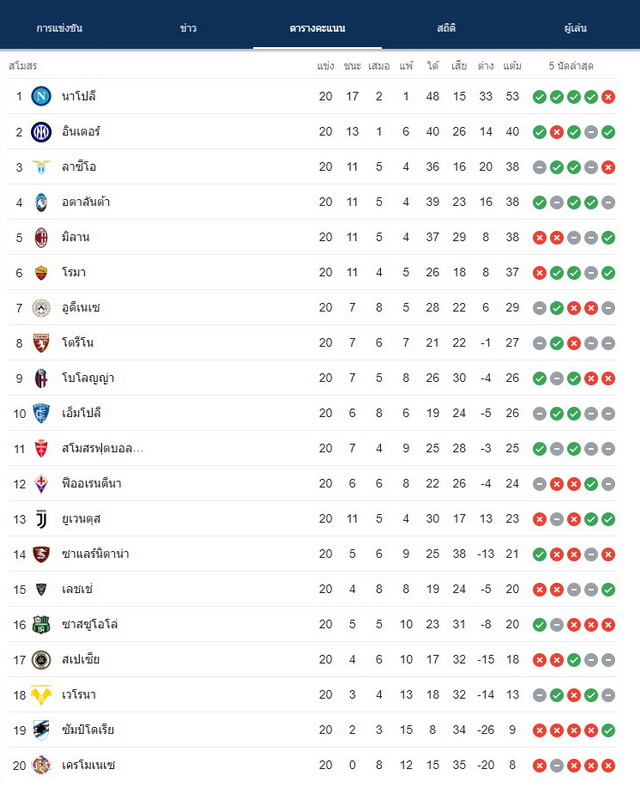Open the ลาซิโอ team link
Image resolution: width=640 pixels, height=788 pixels.
[x=79, y=166]
